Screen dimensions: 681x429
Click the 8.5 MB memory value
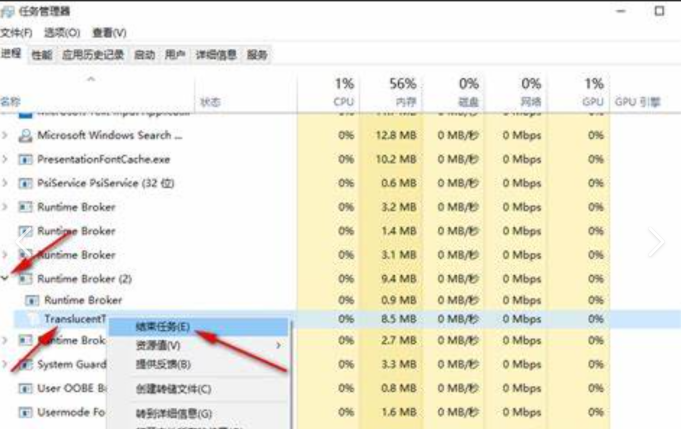399,319
